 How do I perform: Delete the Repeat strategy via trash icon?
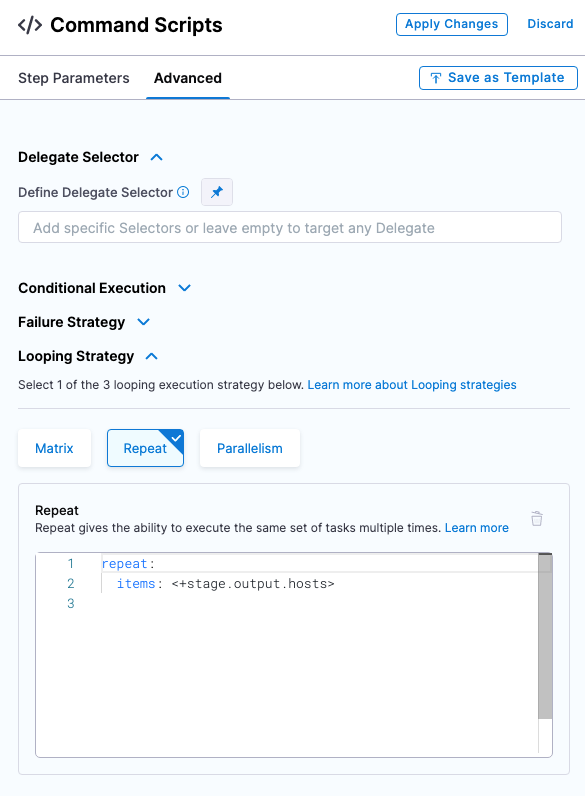click(x=537, y=518)
